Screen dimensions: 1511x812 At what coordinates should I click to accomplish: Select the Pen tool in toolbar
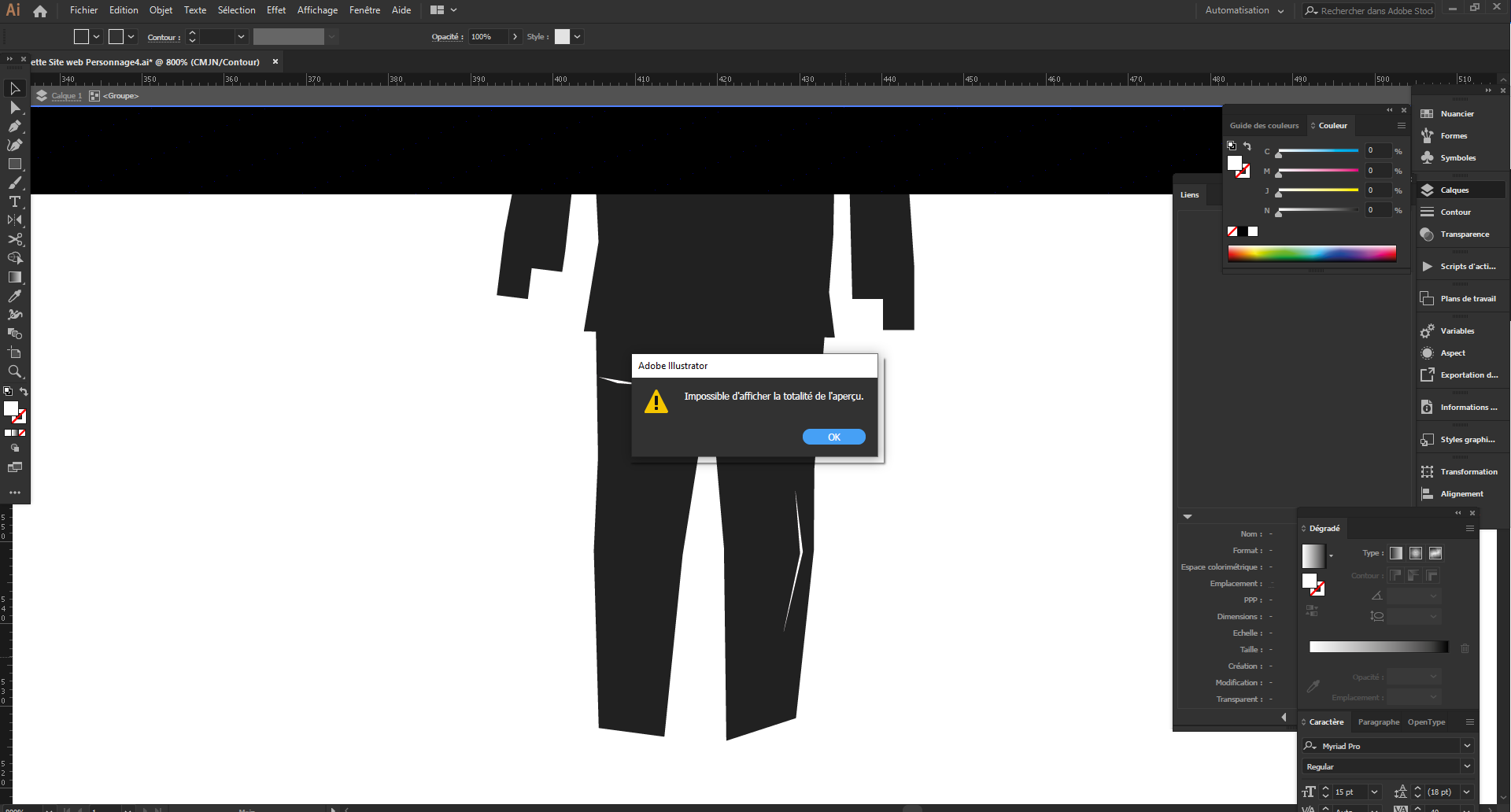[15, 126]
